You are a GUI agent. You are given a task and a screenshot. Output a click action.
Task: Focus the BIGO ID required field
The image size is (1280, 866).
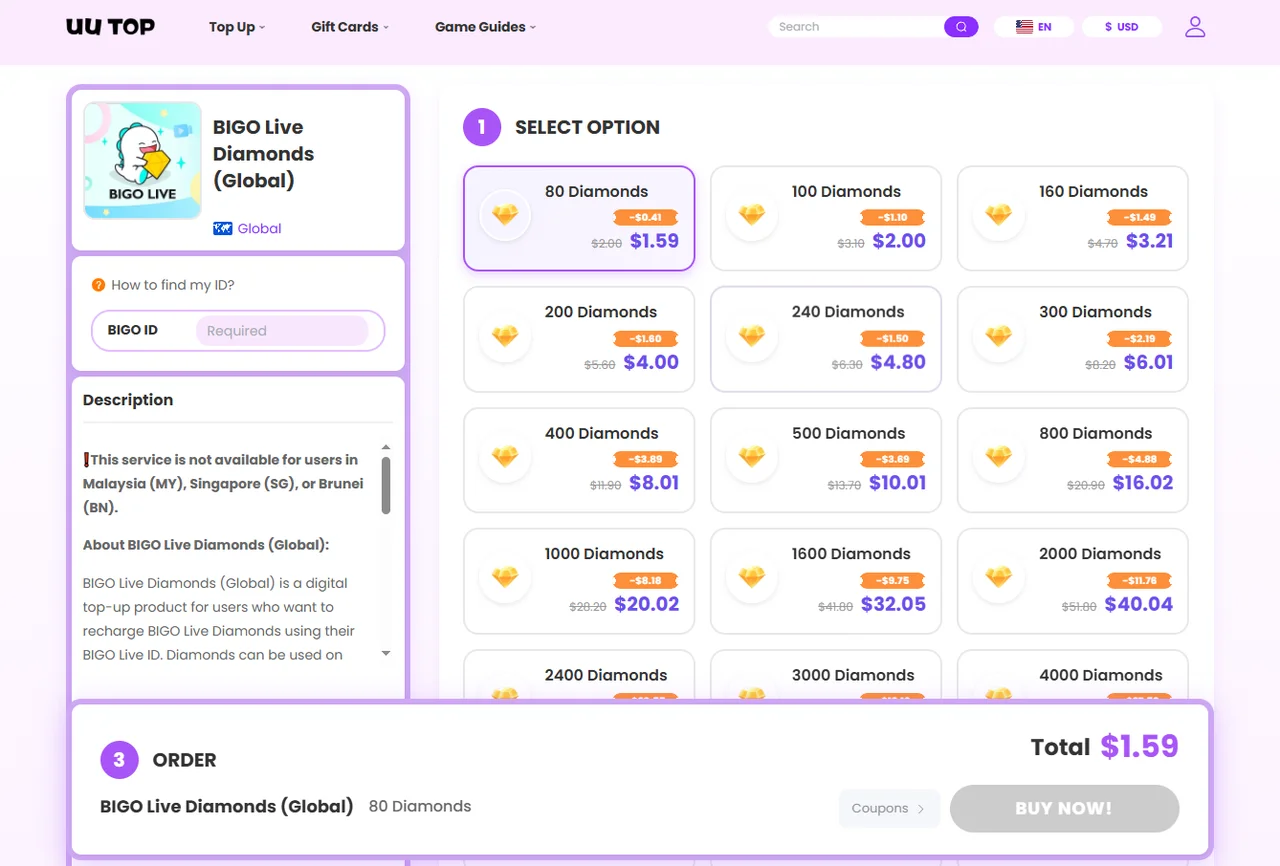[x=282, y=331]
